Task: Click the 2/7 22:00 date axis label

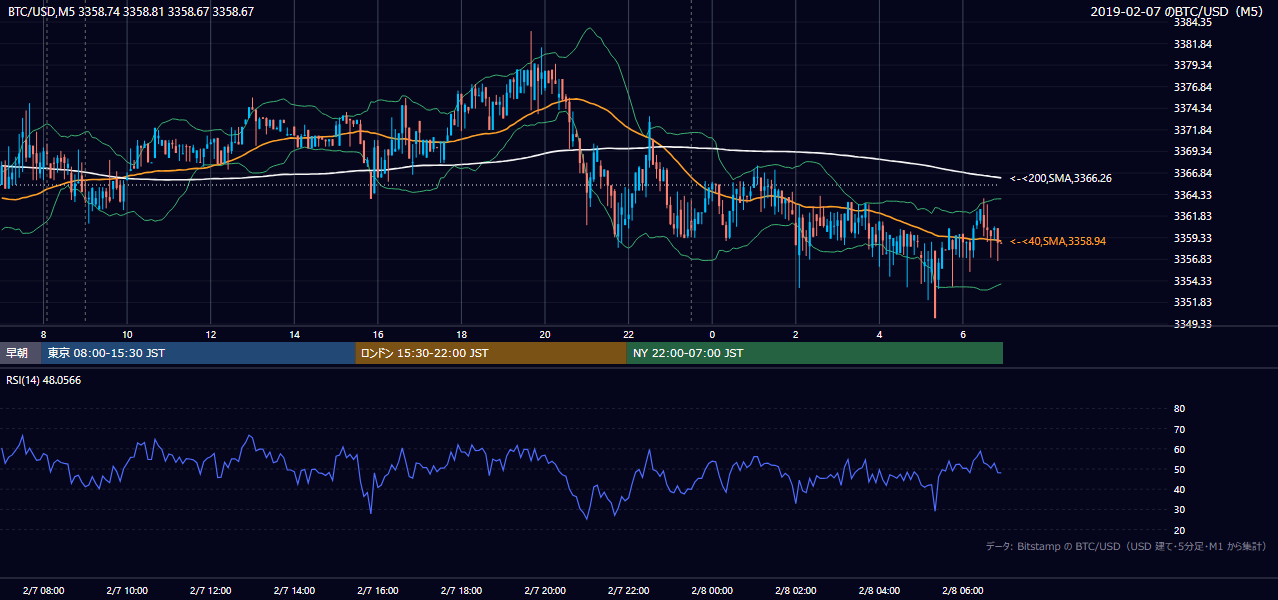Action: 628,590
